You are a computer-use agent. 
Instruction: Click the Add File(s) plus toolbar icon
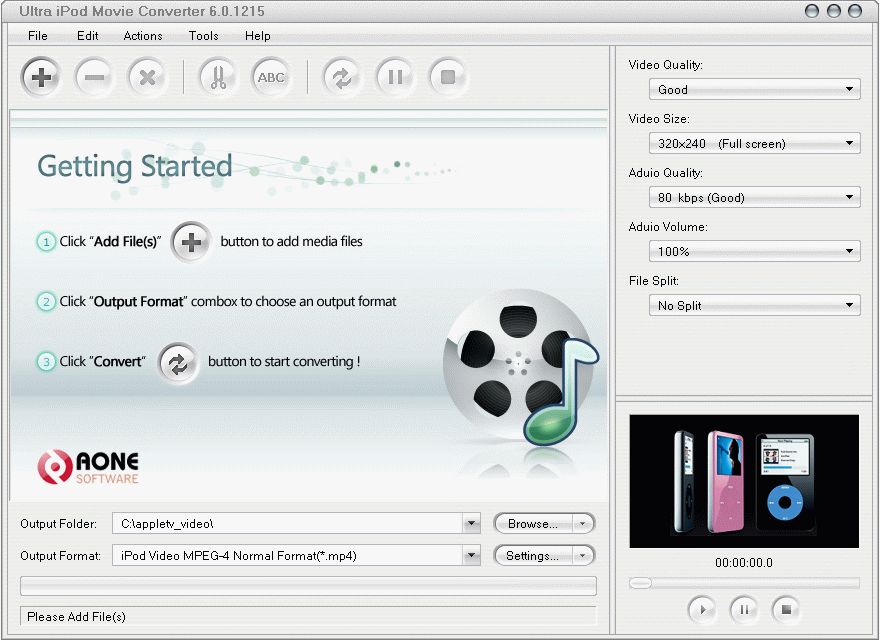point(40,77)
